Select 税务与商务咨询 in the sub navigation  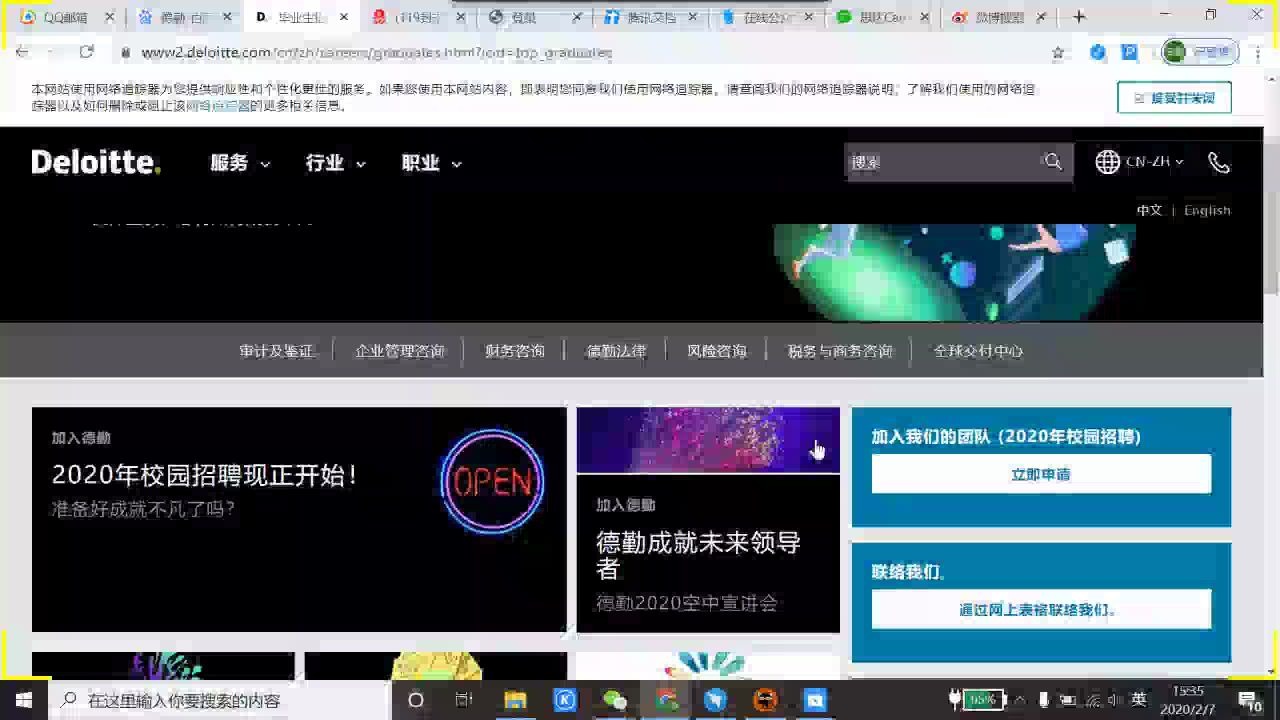click(840, 351)
